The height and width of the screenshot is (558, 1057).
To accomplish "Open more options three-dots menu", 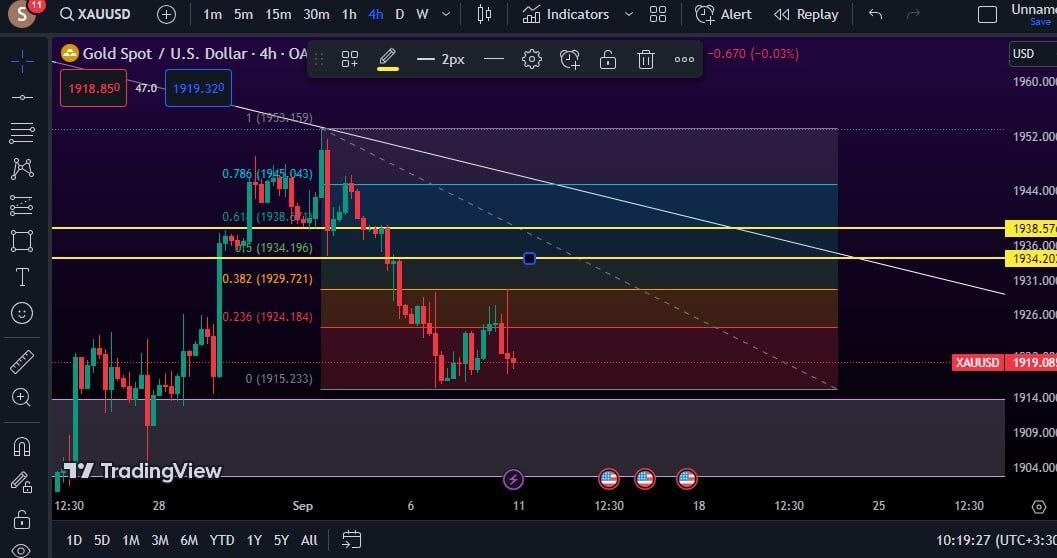I will pyautogui.click(x=684, y=59).
